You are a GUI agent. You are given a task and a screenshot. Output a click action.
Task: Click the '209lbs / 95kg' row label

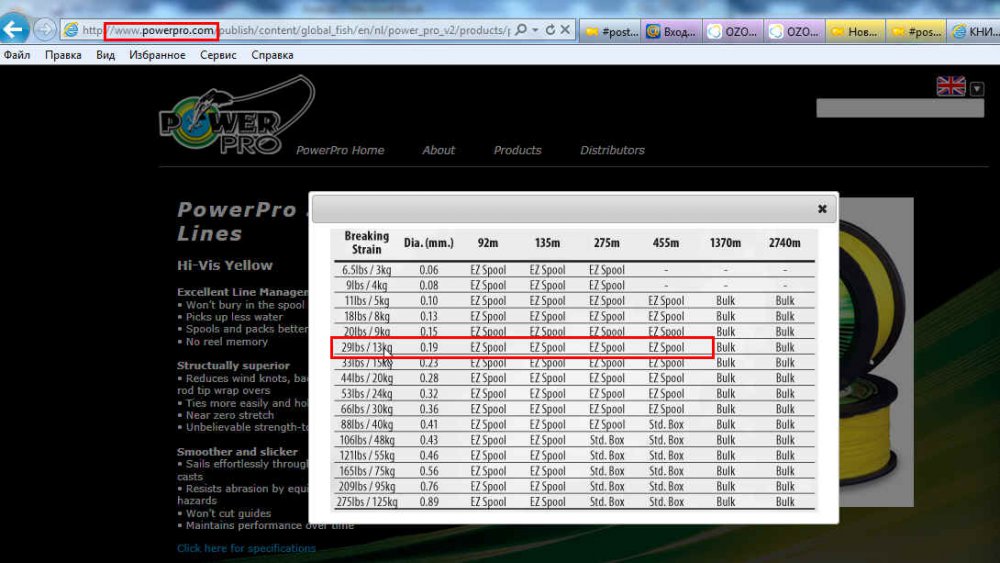(x=367, y=486)
